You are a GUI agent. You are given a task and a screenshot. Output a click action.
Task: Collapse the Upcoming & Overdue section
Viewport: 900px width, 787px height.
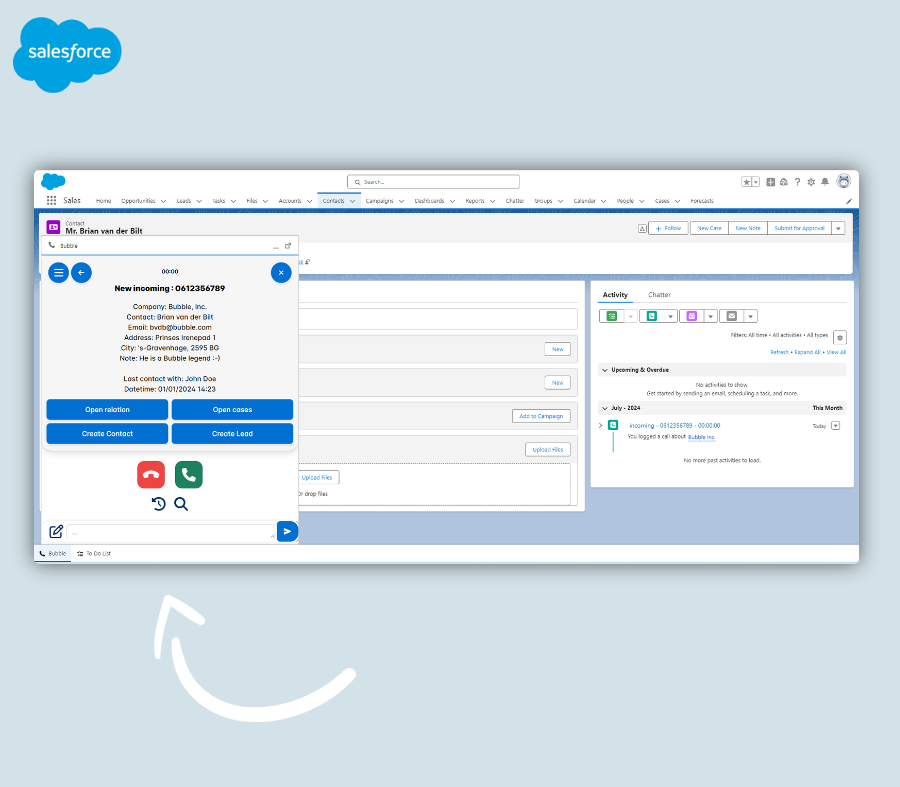tap(605, 370)
